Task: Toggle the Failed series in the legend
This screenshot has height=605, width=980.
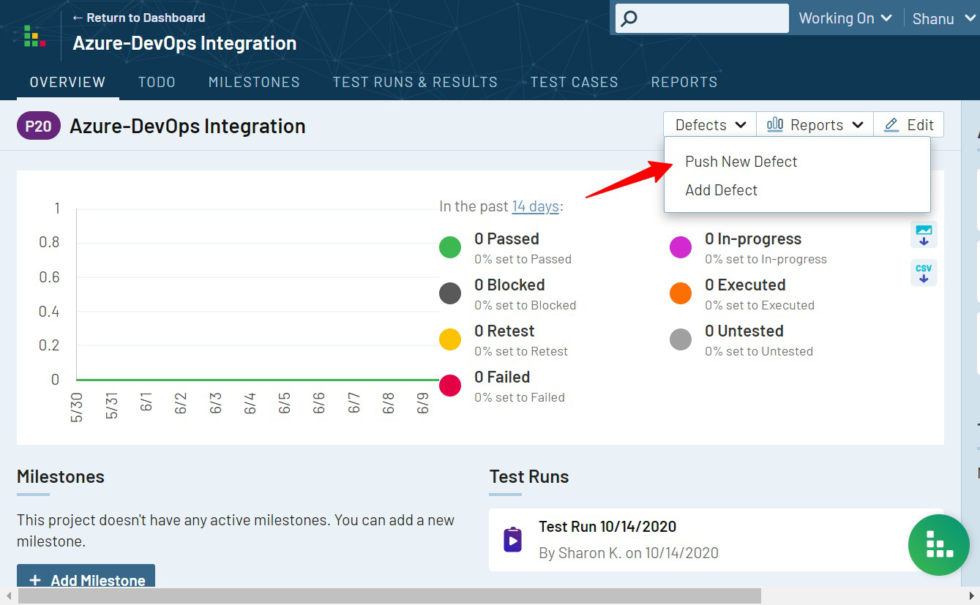Action: [450, 385]
